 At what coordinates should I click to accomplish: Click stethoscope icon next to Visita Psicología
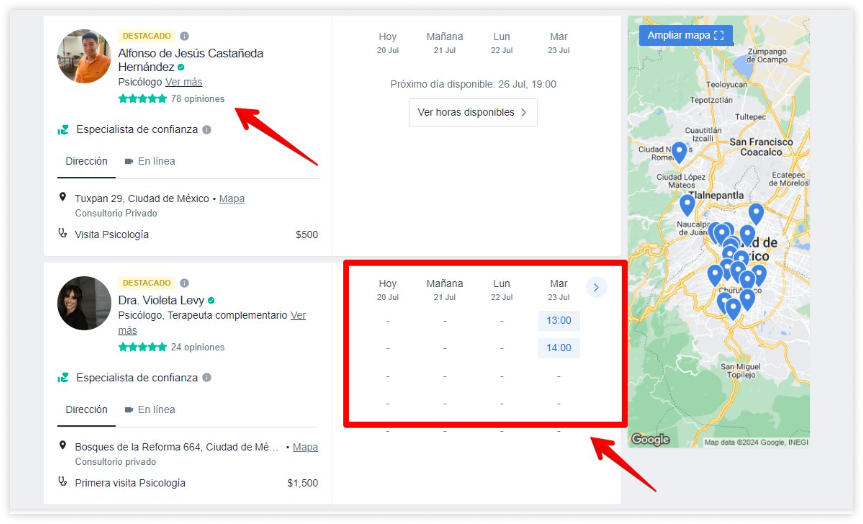63,233
